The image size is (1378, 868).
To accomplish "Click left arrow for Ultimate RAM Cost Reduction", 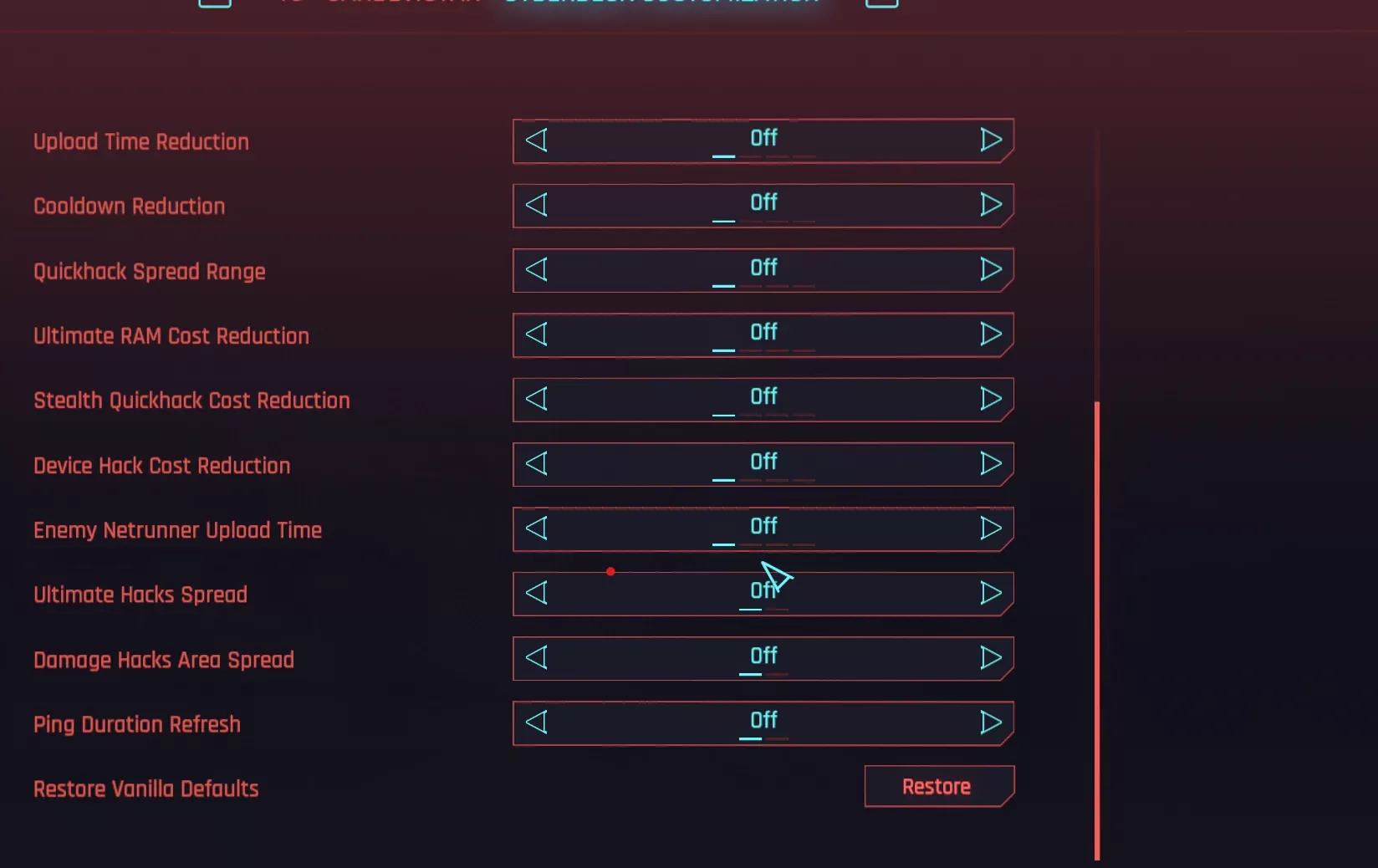I will click(x=537, y=334).
